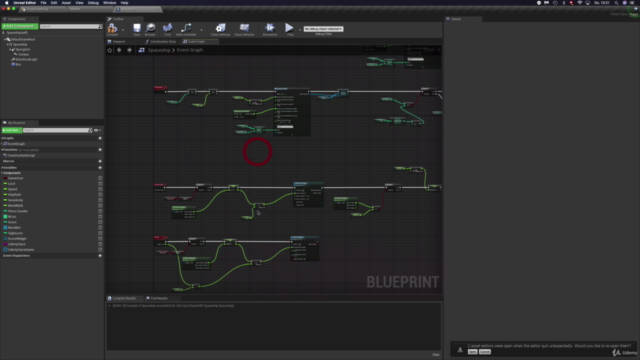The image size is (640, 360).
Task: Open the Hide Unrelated options dropdown arrow
Action: 201,29
